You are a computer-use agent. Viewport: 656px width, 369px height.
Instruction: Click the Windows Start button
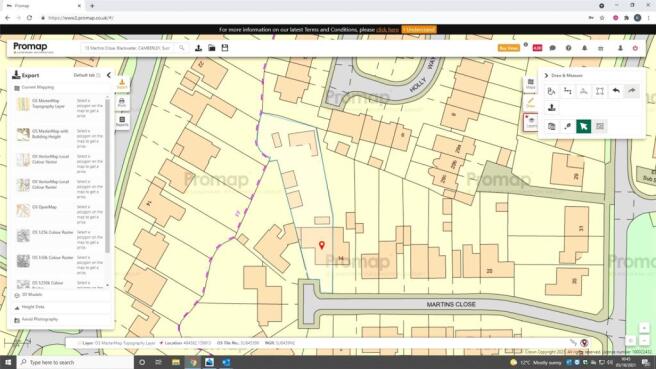(x=8, y=362)
